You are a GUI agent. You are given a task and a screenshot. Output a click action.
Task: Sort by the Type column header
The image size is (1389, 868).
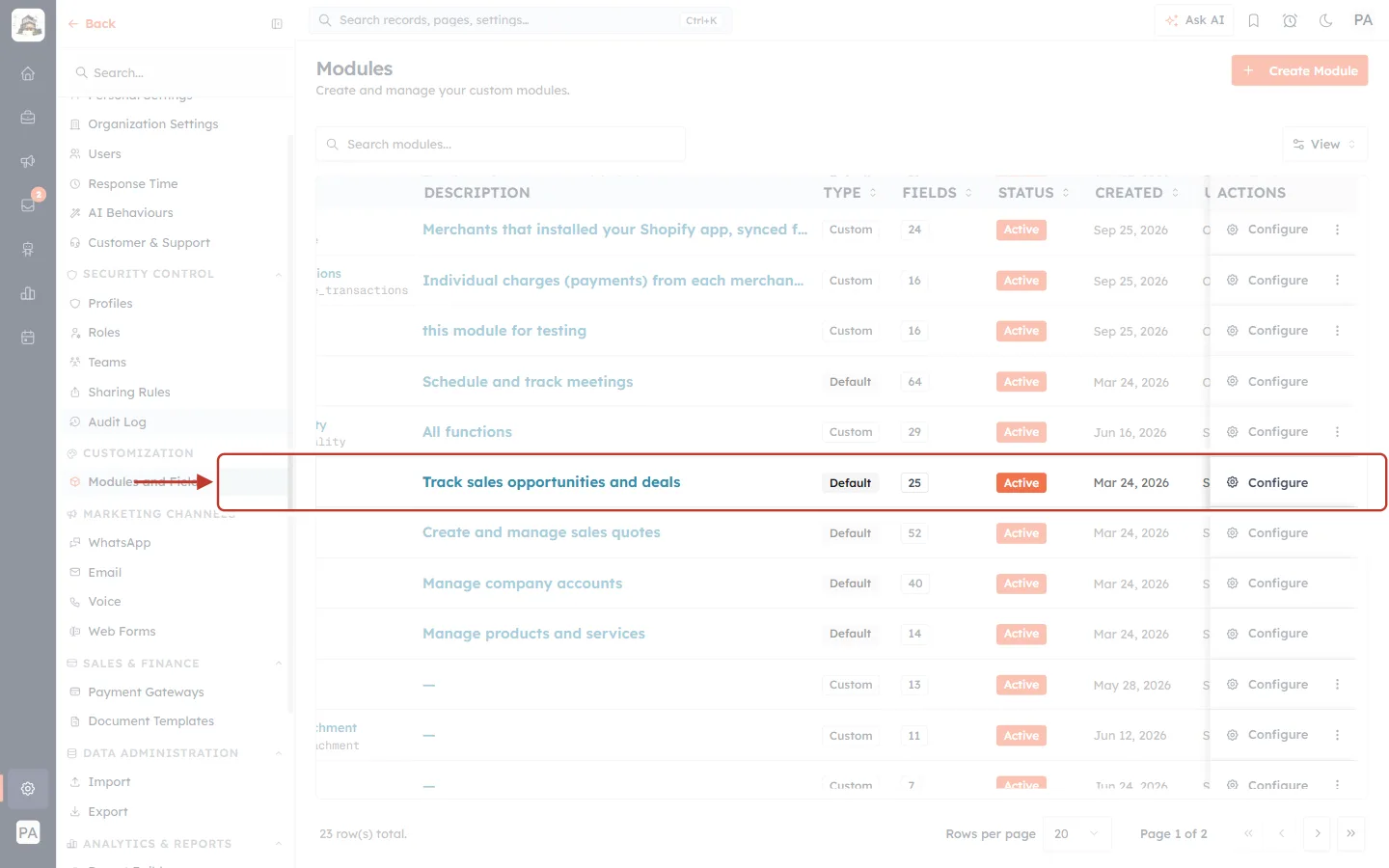[850, 193]
